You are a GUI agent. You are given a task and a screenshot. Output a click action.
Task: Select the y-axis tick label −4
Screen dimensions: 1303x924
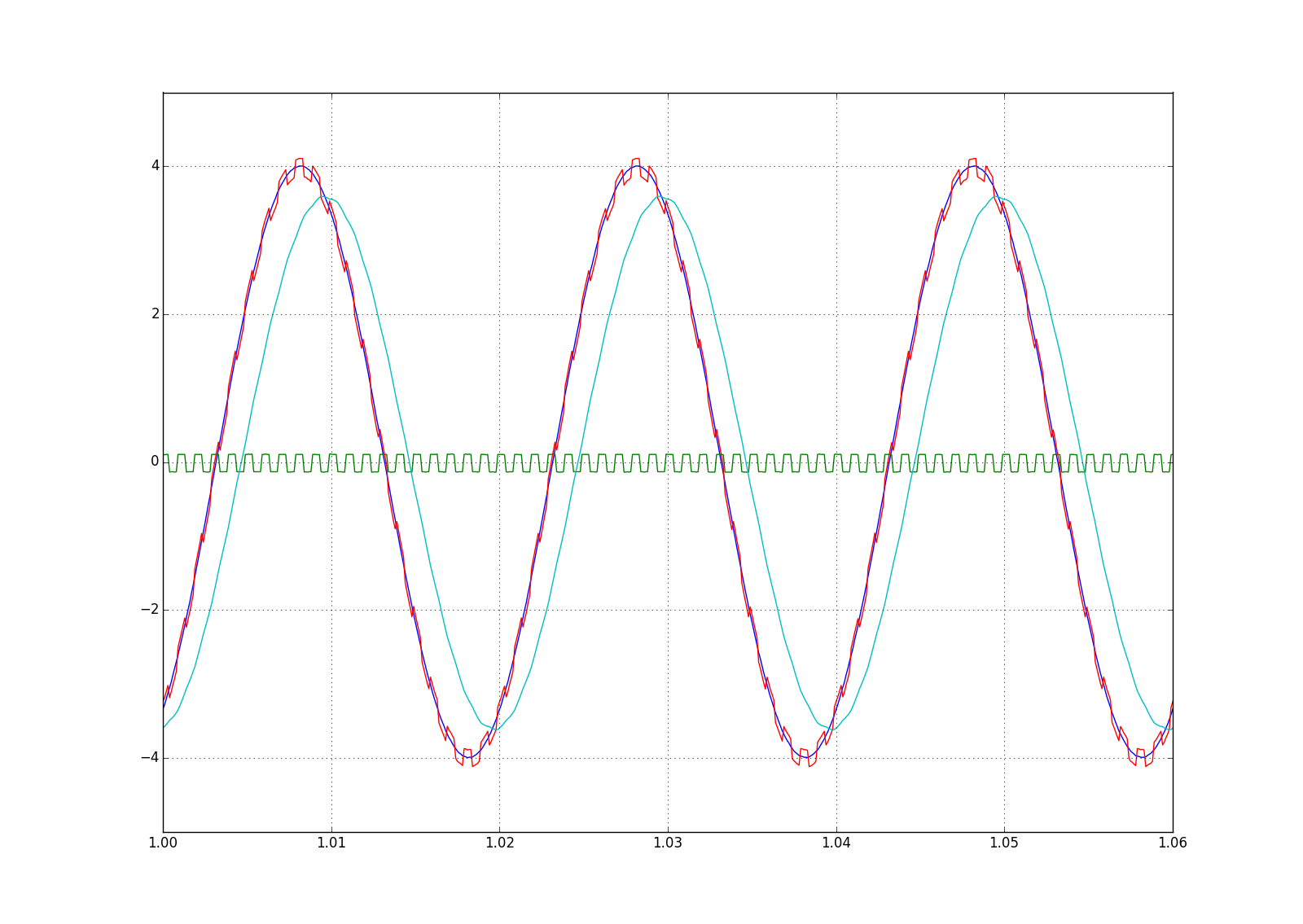point(147,758)
